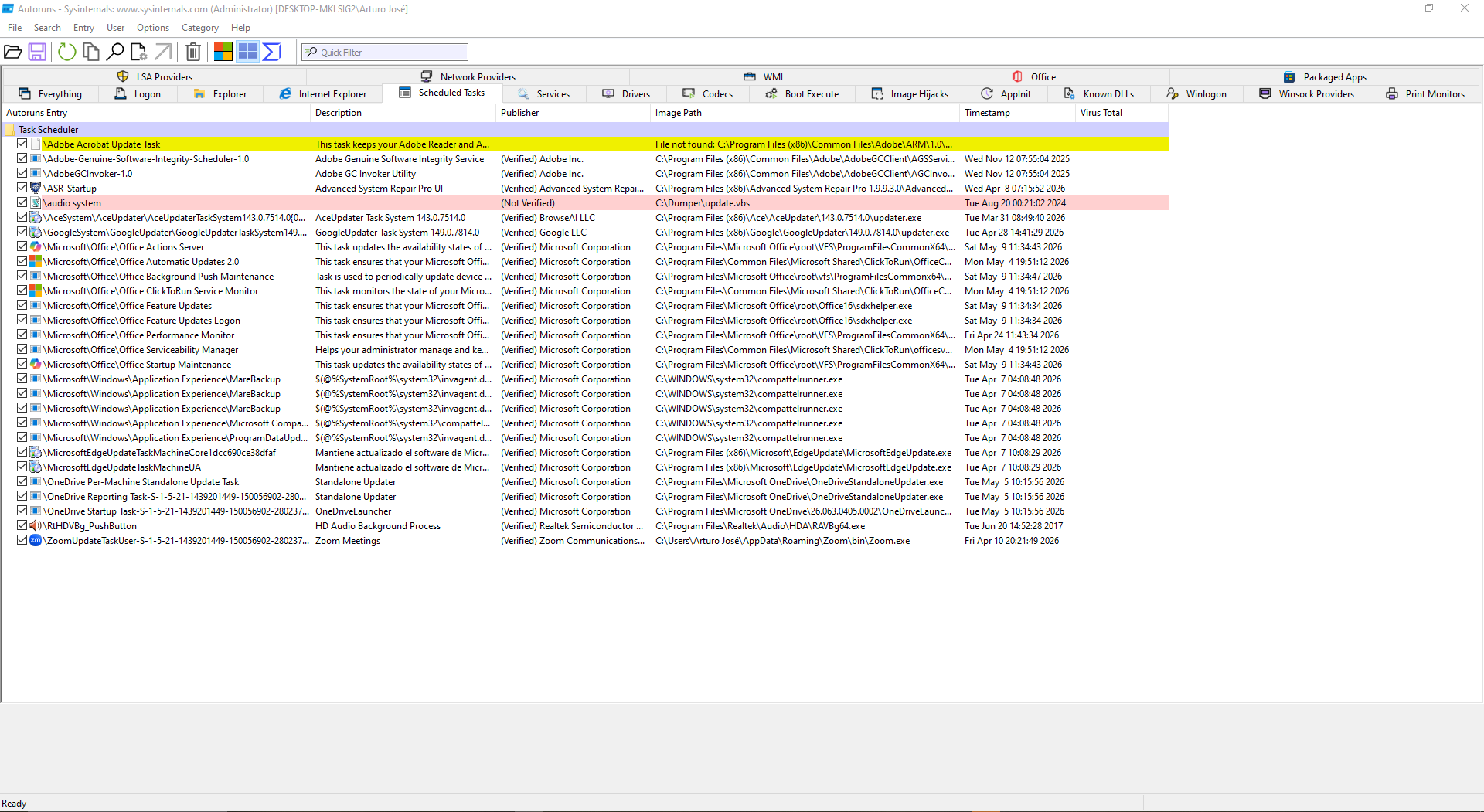Click the icon beside the AceSystem AceUpdater entry
The height and width of the screenshot is (812, 1484).
click(36, 218)
